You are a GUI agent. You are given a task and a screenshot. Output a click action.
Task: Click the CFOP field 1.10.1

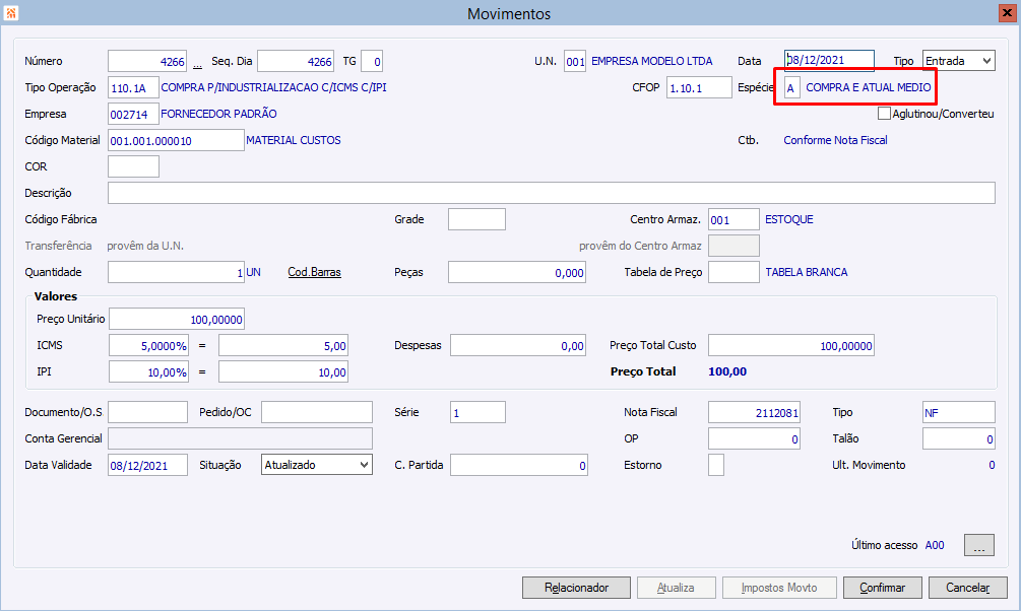pyautogui.click(x=699, y=87)
